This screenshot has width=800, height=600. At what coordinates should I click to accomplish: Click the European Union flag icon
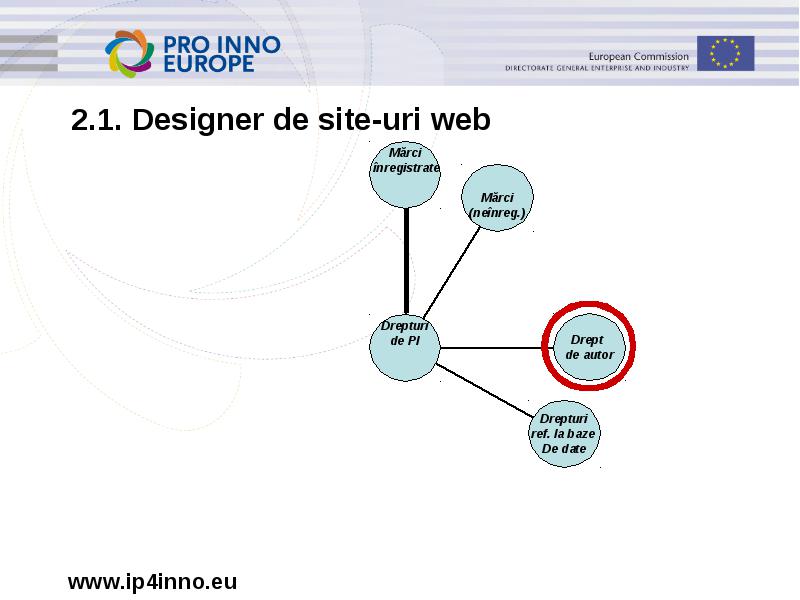point(726,53)
